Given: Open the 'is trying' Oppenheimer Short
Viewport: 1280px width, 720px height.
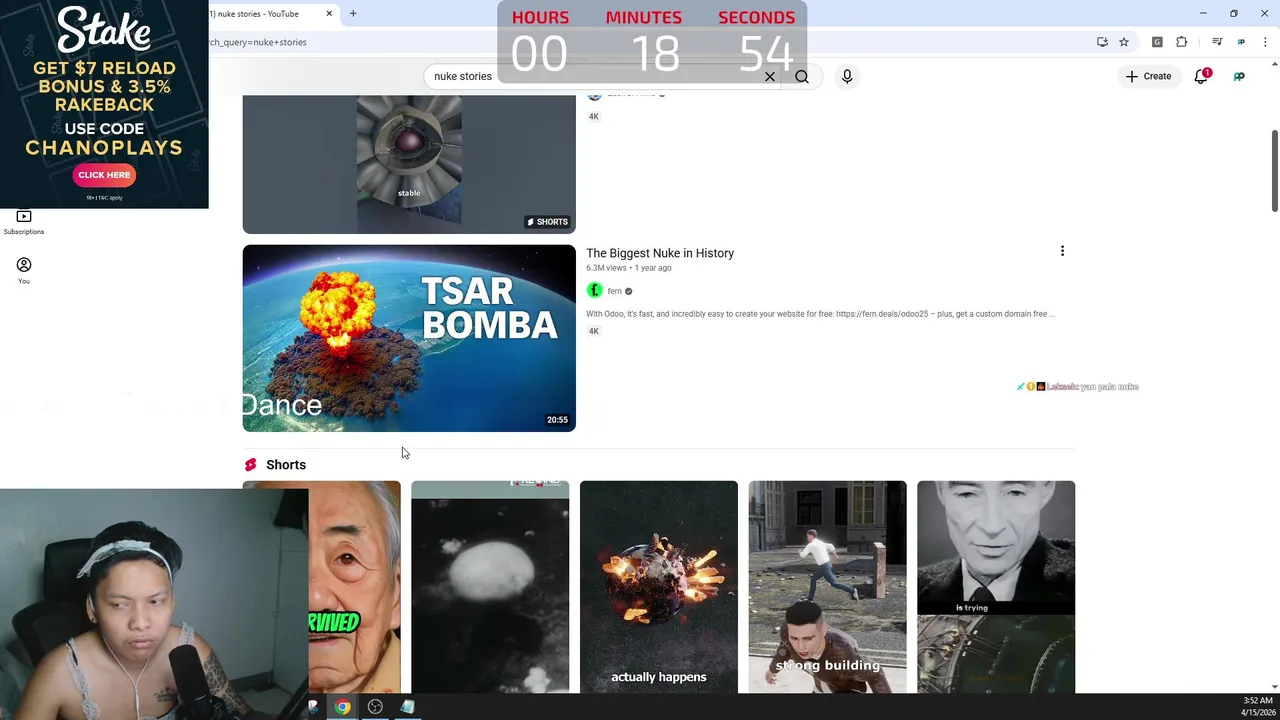Looking at the screenshot, I should pyautogui.click(x=996, y=587).
